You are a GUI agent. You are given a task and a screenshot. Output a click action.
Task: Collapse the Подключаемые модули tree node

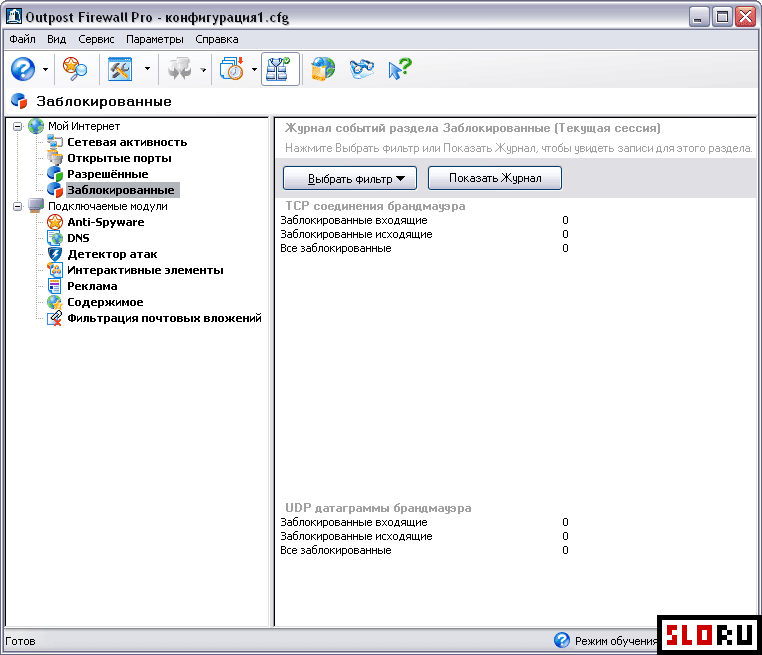17,207
